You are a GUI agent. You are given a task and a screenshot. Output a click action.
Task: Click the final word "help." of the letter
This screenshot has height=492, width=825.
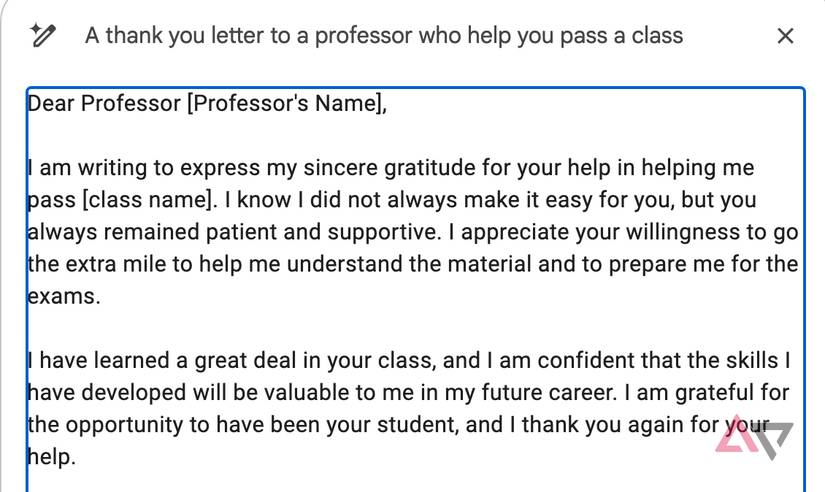51,458
